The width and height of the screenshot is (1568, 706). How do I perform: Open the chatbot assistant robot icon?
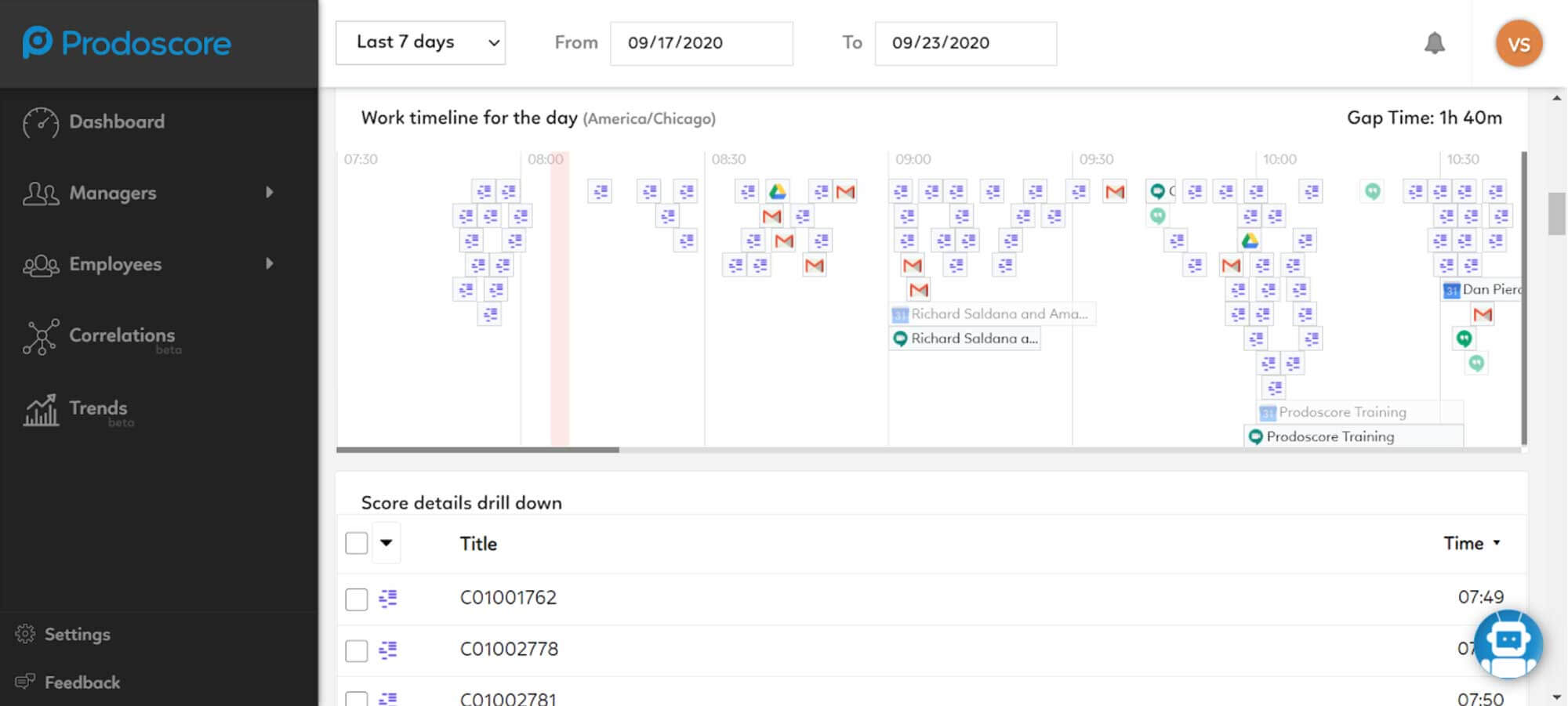click(x=1508, y=643)
